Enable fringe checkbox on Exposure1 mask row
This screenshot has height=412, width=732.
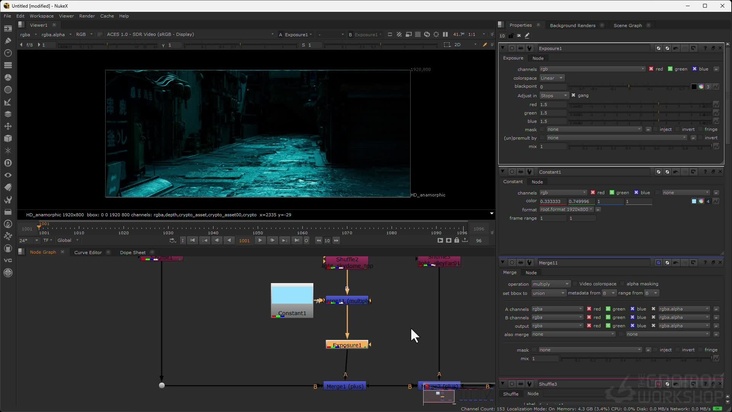click(x=700, y=129)
